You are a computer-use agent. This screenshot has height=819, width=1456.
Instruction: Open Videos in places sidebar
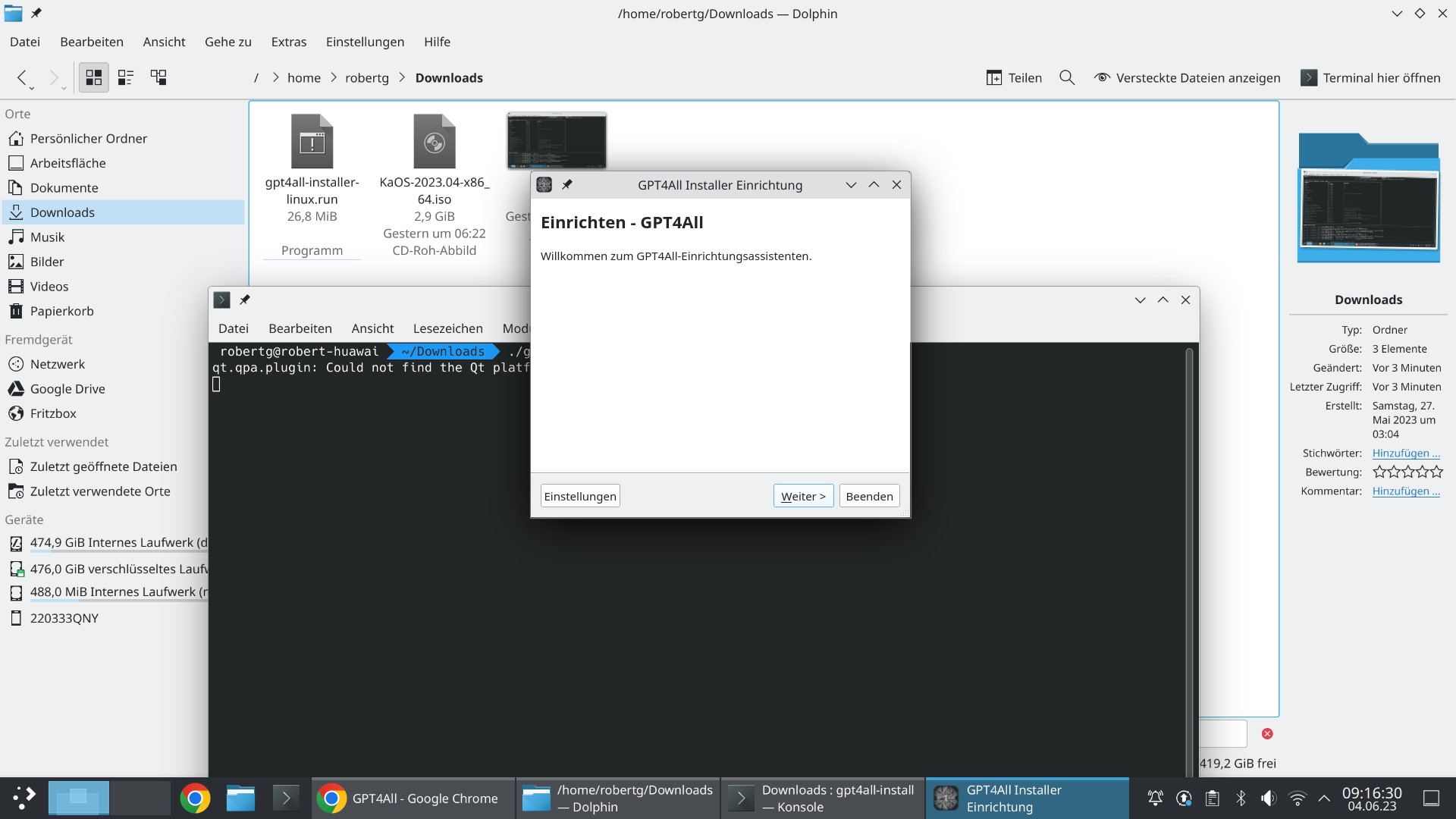pos(124,286)
